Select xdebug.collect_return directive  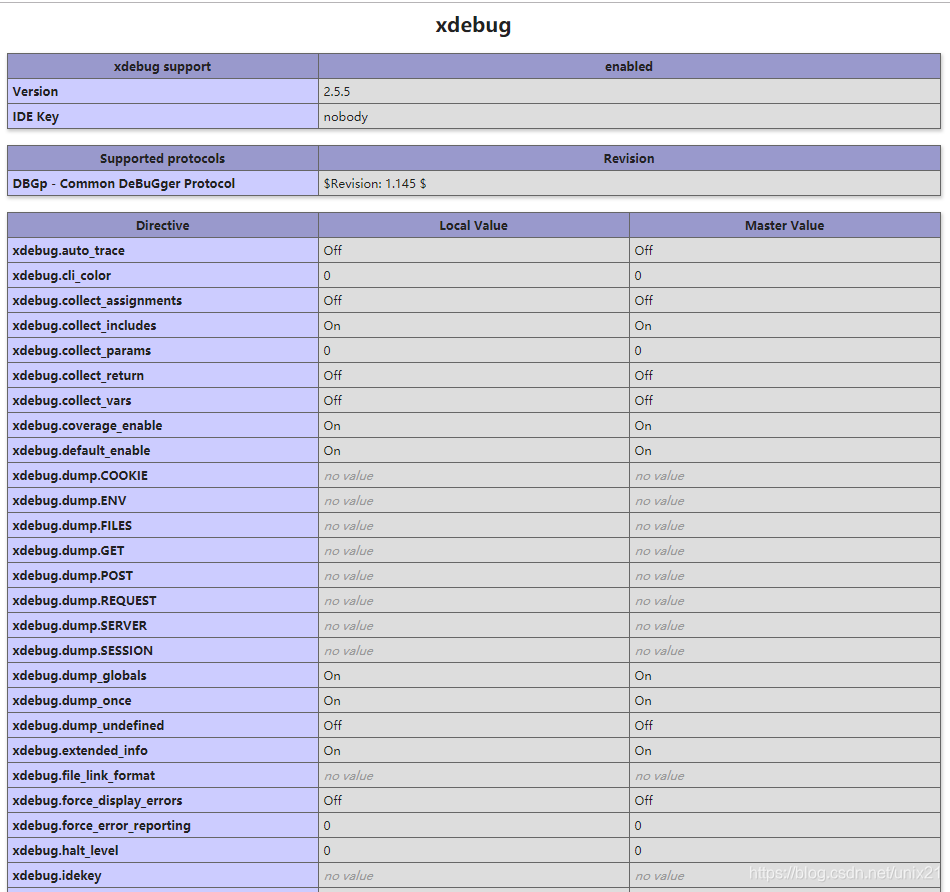pyautogui.click(x=78, y=375)
